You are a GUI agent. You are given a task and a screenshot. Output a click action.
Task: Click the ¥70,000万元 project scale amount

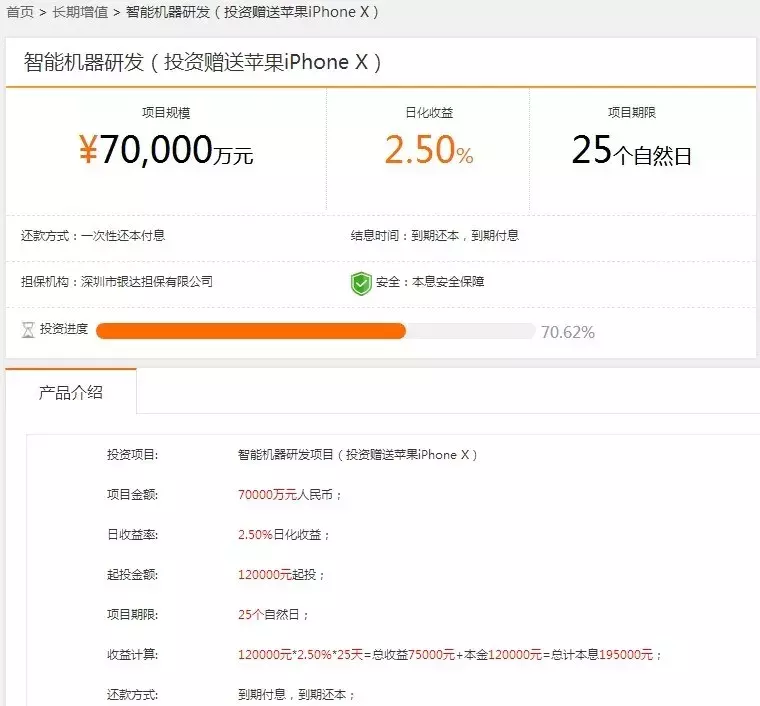pos(166,150)
